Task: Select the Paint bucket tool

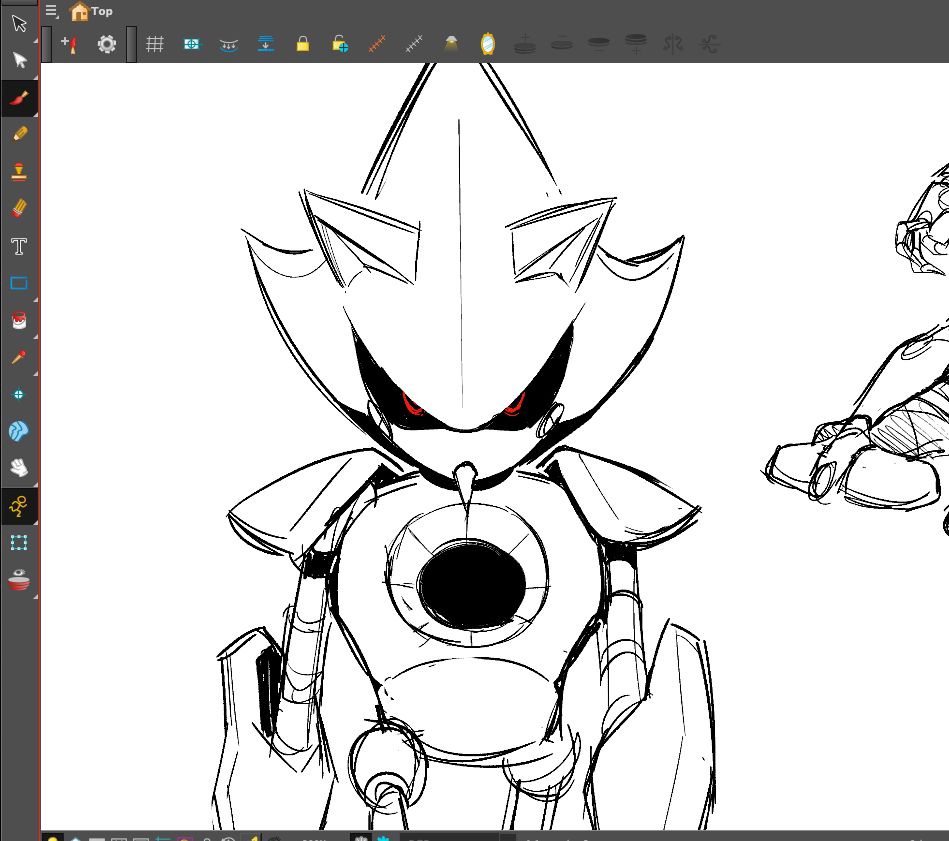Action: click(19, 320)
